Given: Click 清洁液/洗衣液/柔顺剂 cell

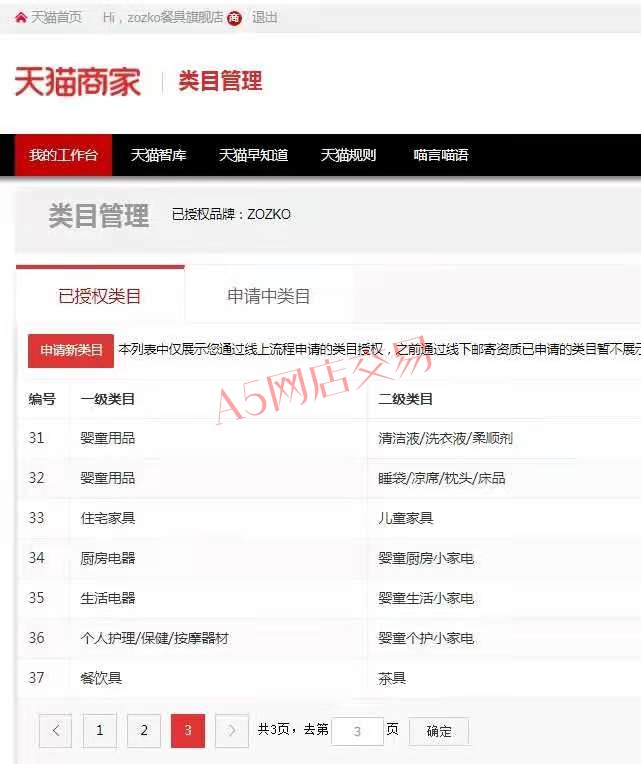Looking at the screenshot, I should tap(445, 439).
